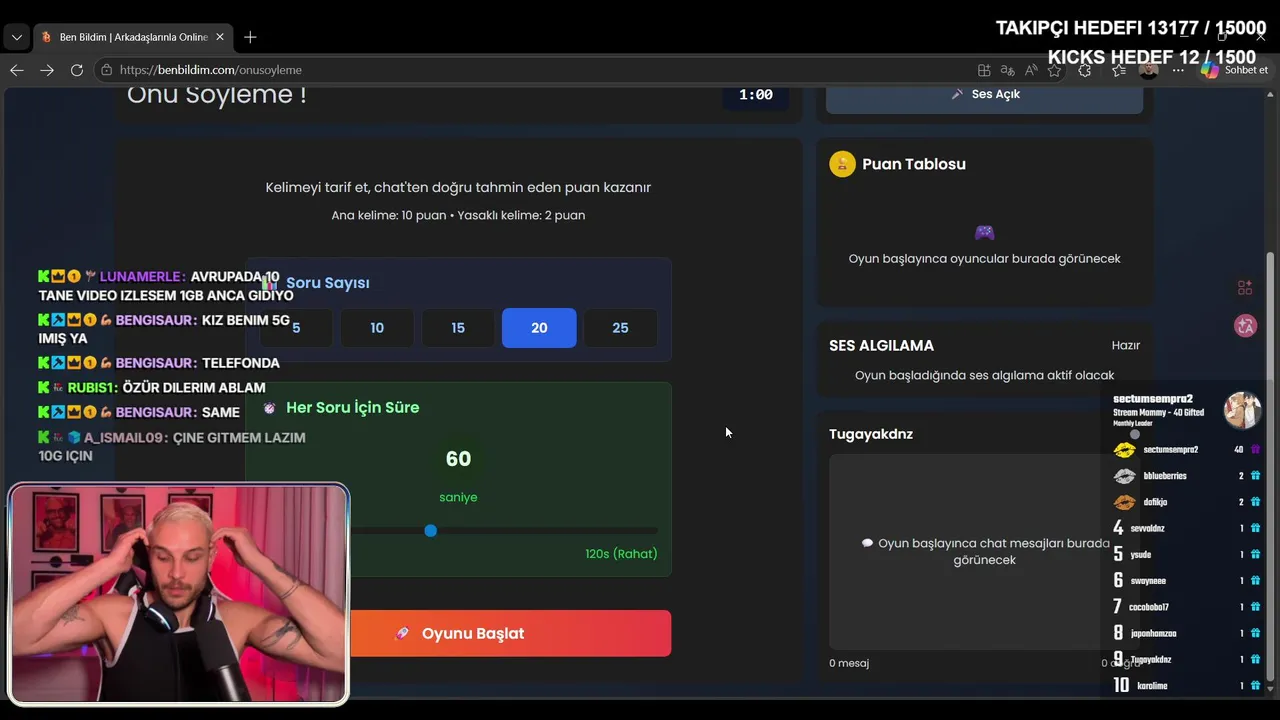Open the favorites list

pyautogui.click(x=1118, y=70)
